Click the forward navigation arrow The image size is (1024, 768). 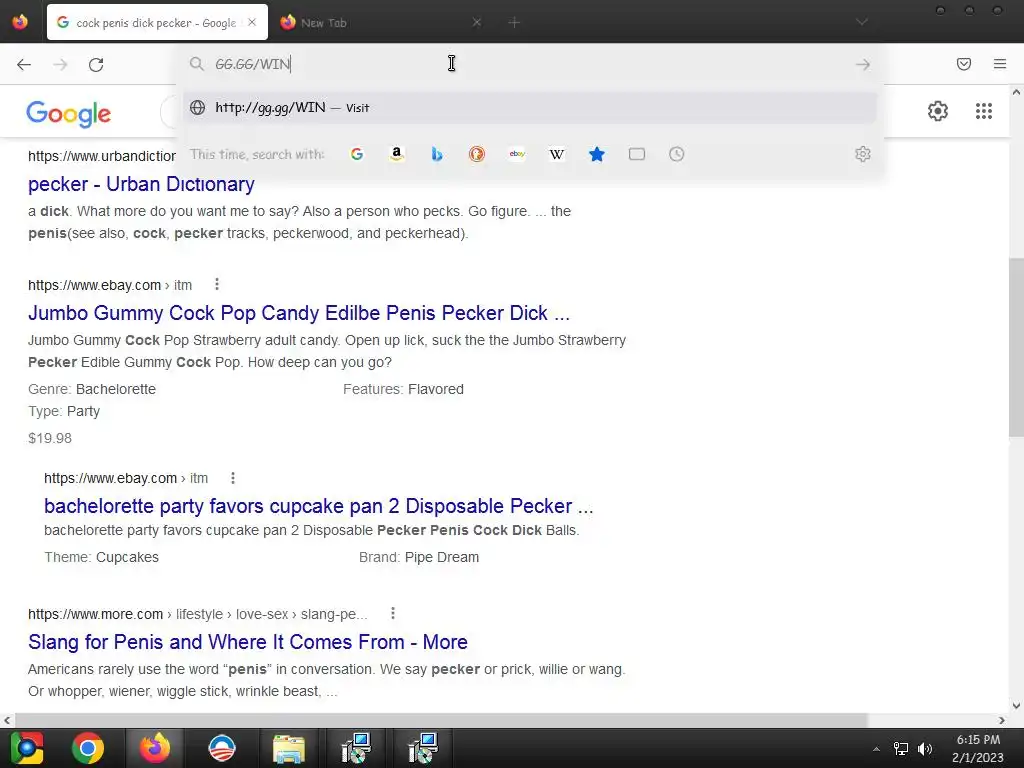click(x=60, y=64)
